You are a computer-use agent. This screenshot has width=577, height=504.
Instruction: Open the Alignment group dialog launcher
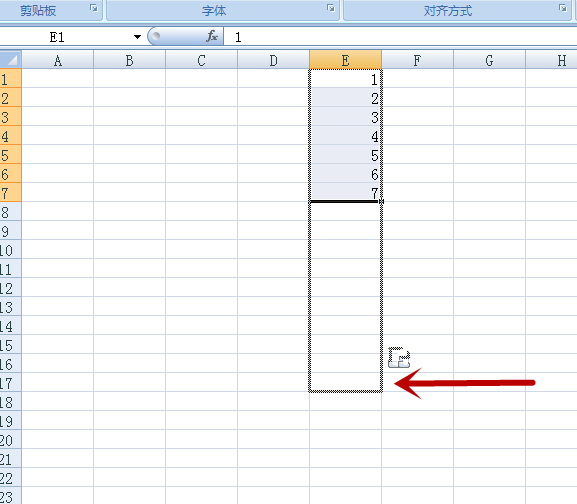pos(563,8)
